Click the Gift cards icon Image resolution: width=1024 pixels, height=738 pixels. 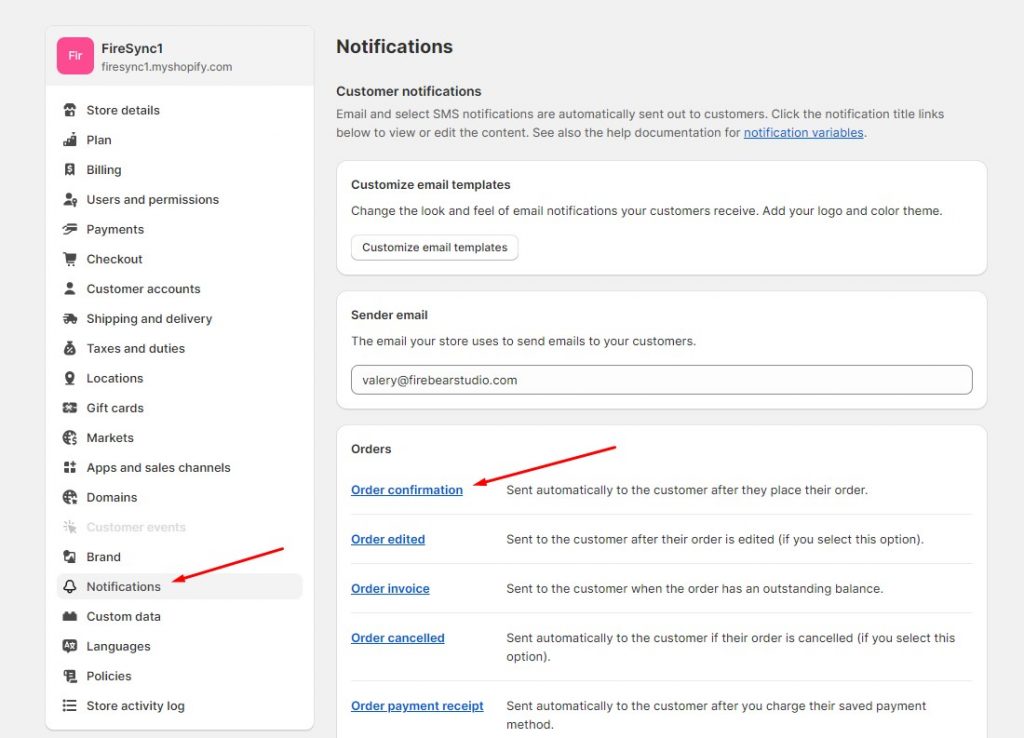69,408
